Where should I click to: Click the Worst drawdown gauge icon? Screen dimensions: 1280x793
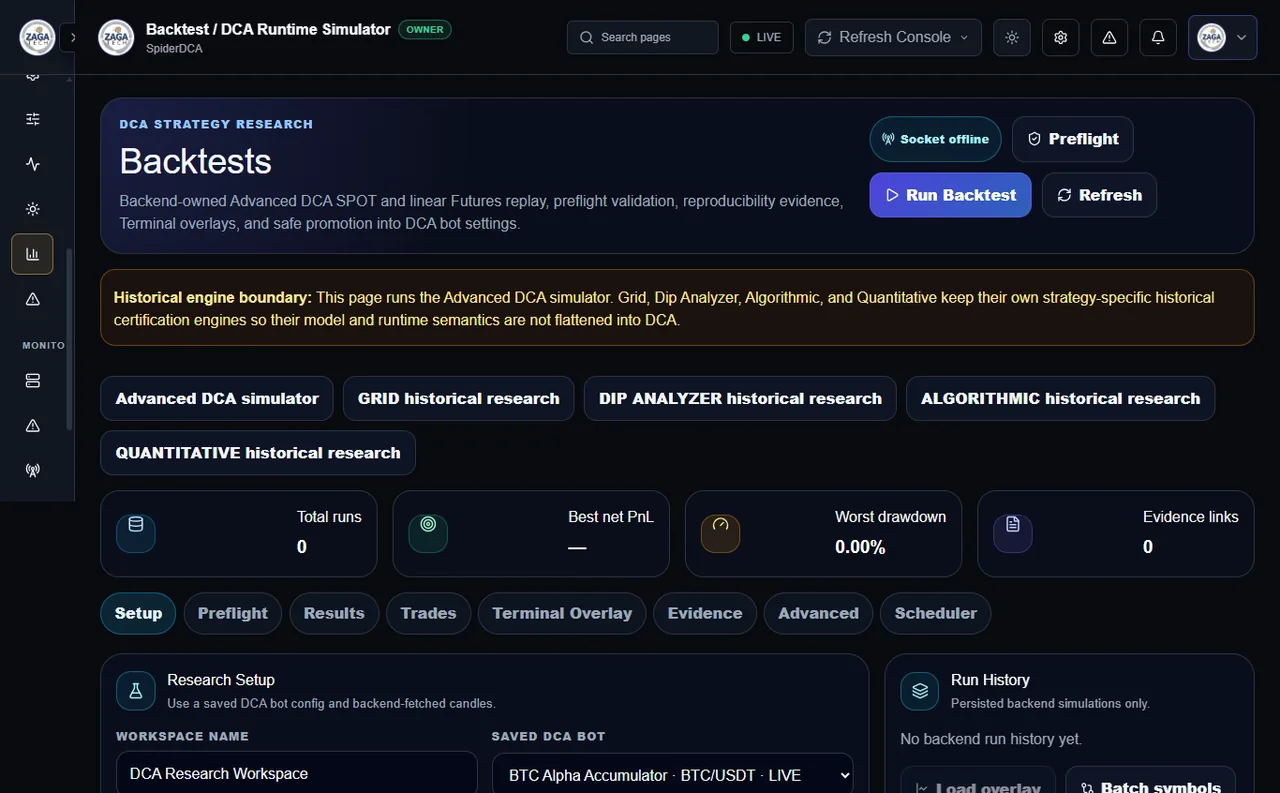(720, 534)
